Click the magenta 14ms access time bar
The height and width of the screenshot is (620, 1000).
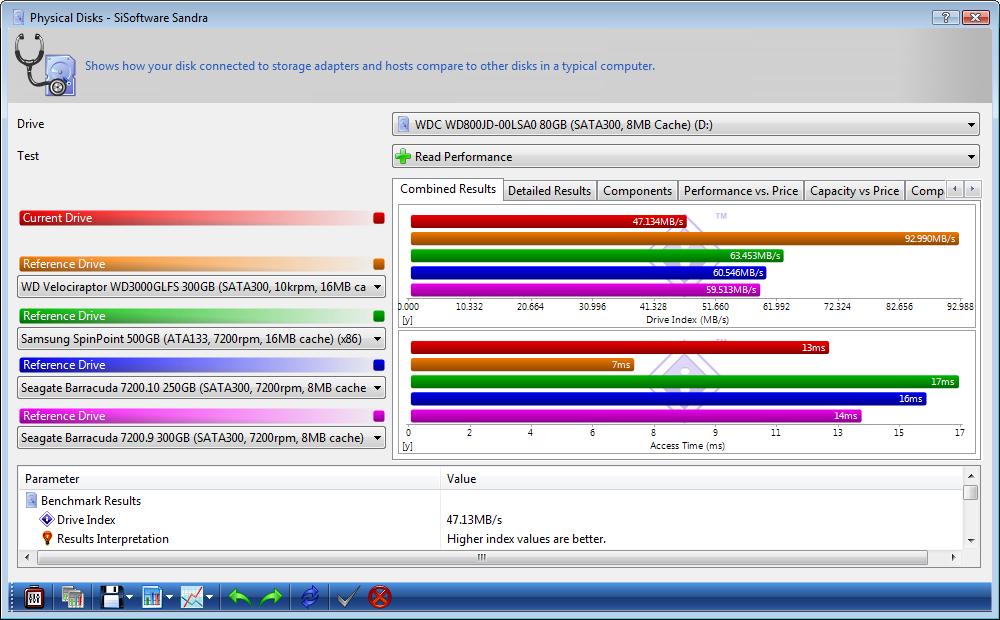pos(636,416)
